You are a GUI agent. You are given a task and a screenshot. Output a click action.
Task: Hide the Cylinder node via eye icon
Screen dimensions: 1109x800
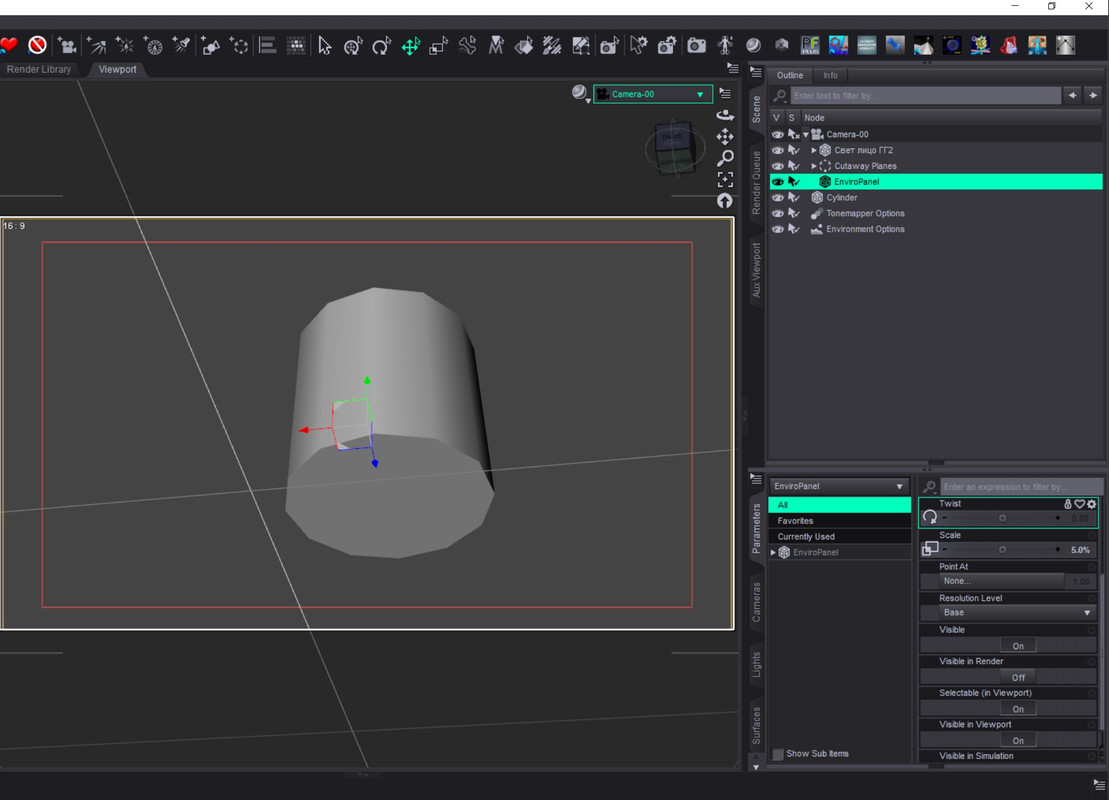(x=777, y=197)
